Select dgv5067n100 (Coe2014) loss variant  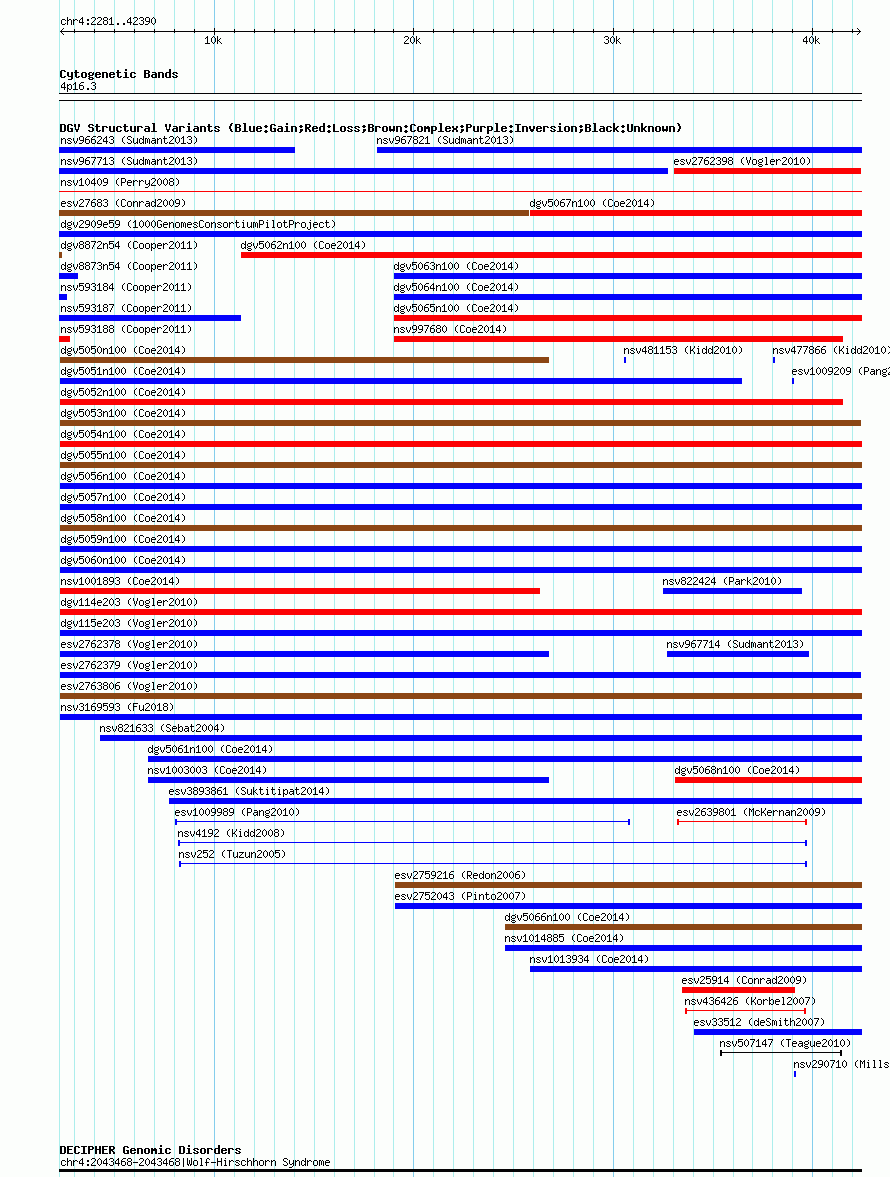click(696, 213)
